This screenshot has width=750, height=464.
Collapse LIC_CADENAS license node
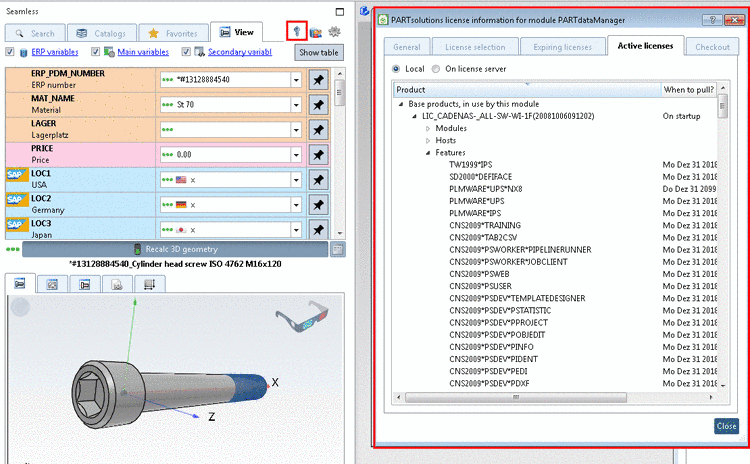point(415,116)
